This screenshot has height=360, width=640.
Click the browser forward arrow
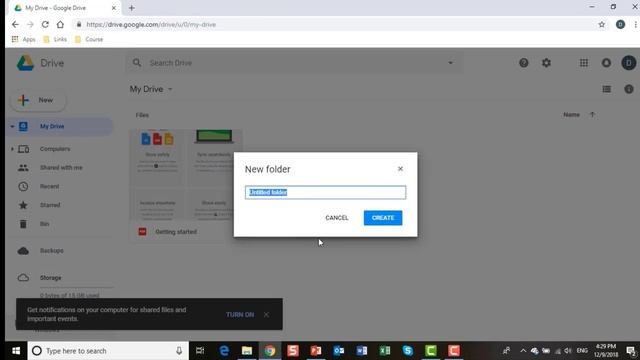(30, 24)
